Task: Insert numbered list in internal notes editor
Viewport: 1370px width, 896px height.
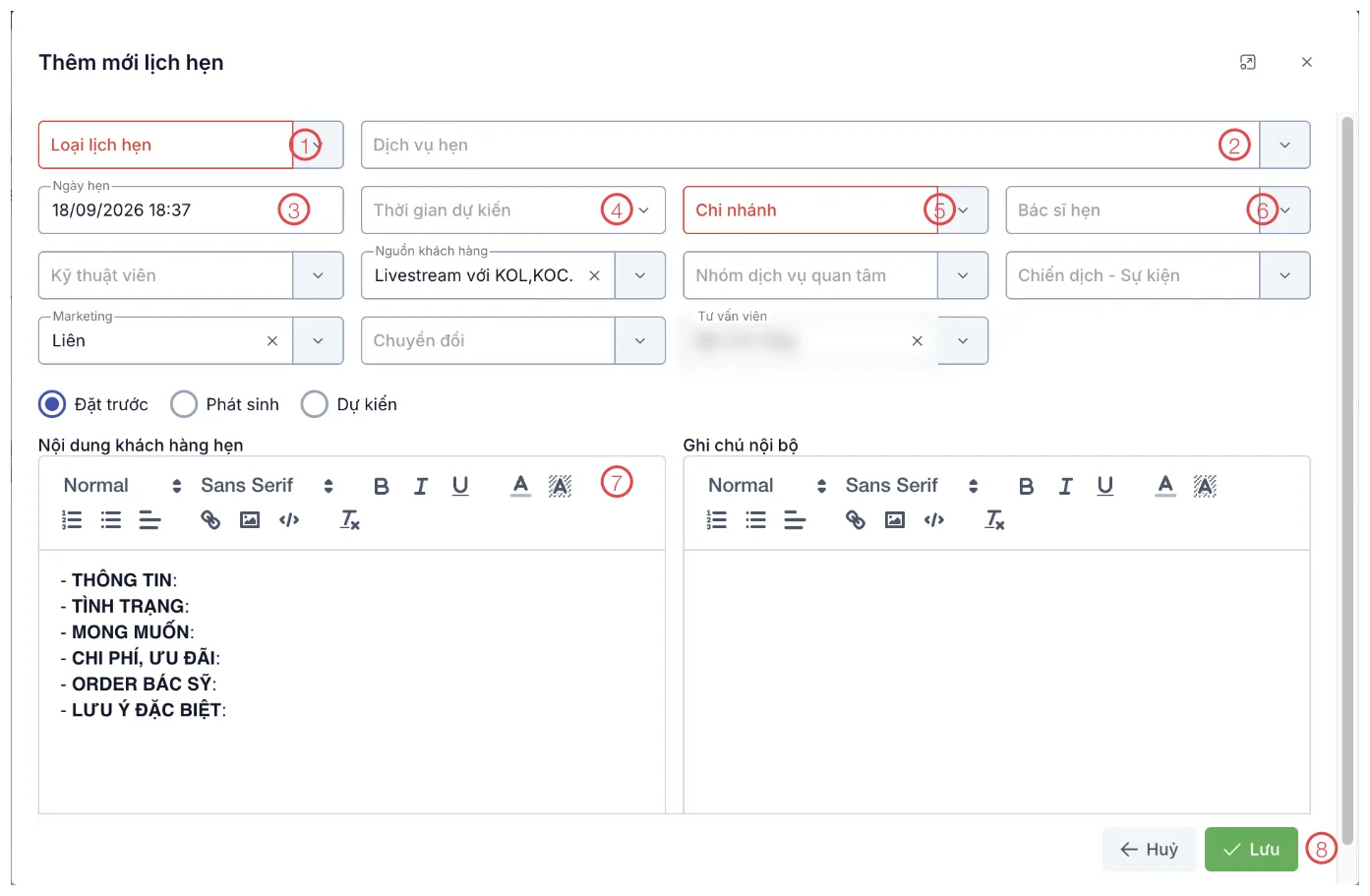Action: tap(717, 520)
